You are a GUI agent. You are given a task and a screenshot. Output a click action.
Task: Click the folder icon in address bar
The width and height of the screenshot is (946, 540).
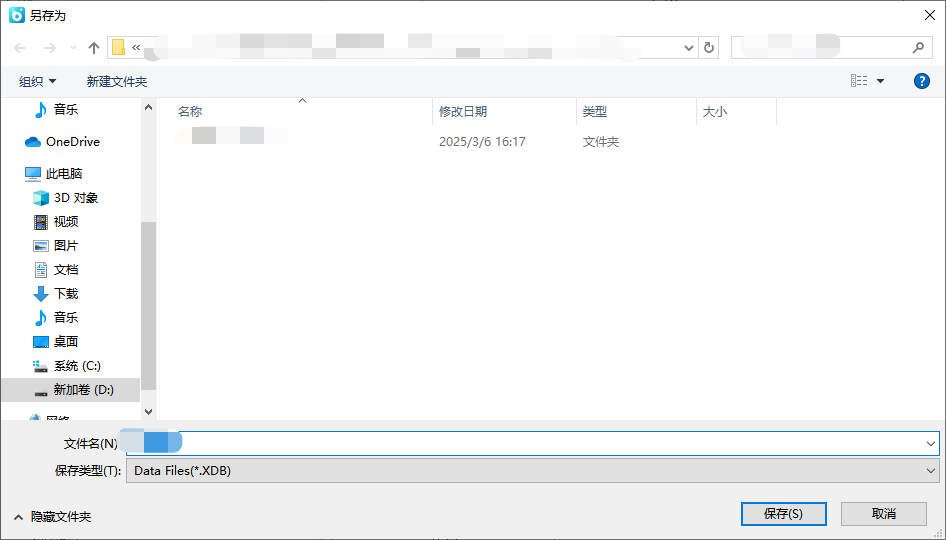(119, 47)
